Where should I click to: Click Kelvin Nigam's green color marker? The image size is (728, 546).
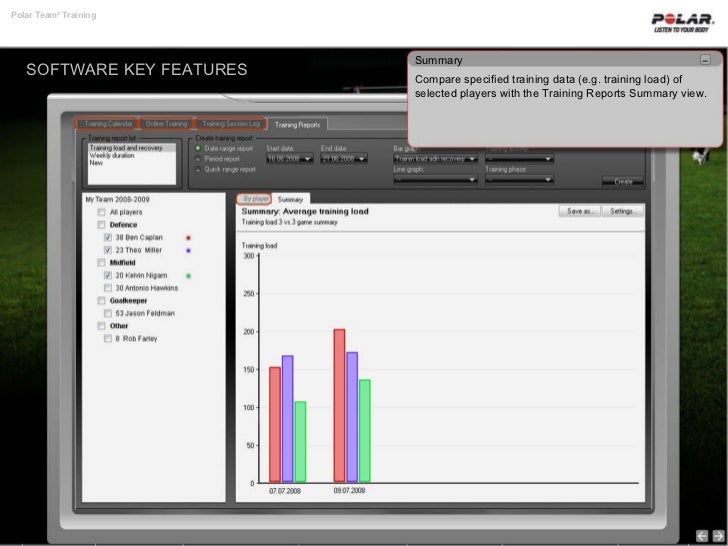pyautogui.click(x=188, y=276)
